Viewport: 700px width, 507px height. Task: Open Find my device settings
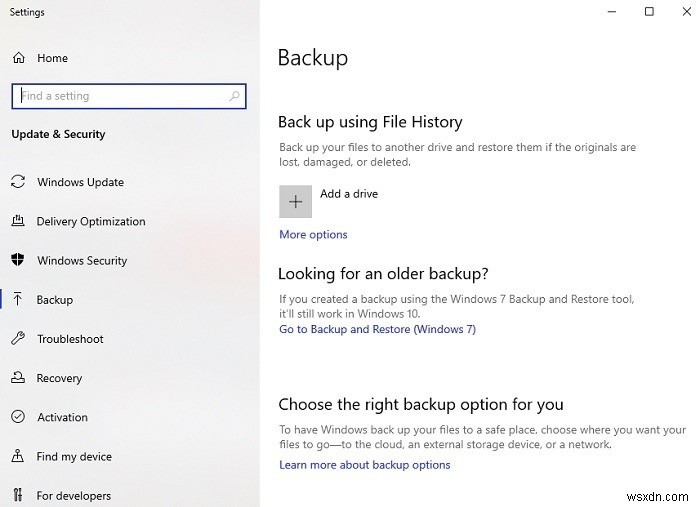[74, 457]
